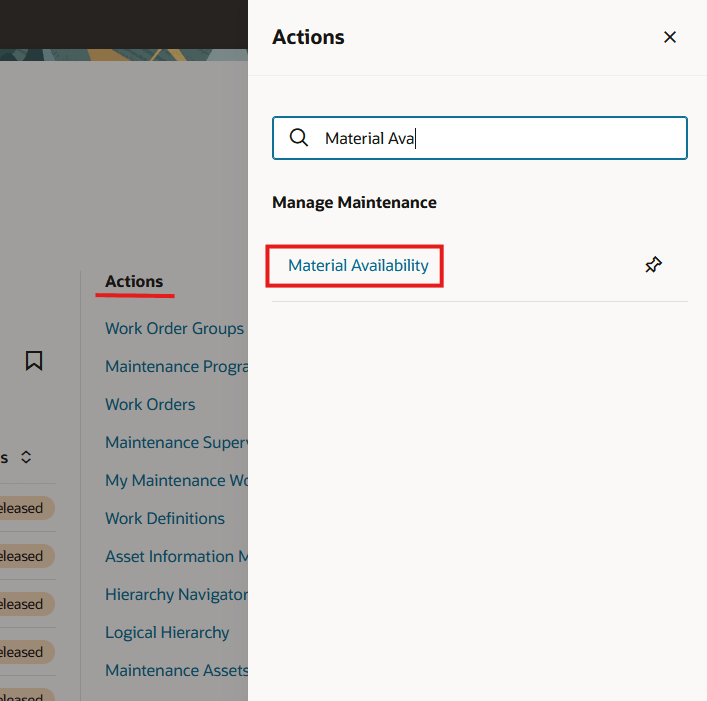Viewport: 707px width, 701px height.
Task: Open the Hierarchy Navigator link
Action: click(176, 595)
